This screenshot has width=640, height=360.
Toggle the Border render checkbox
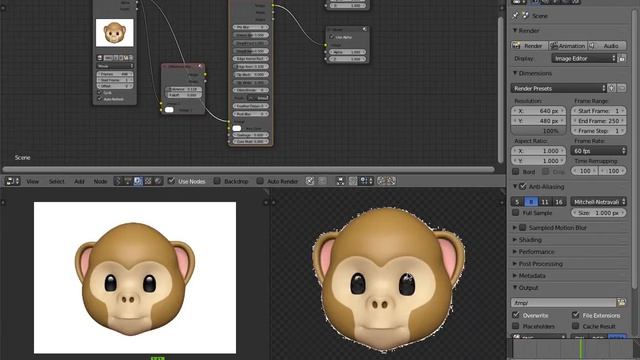(x=516, y=171)
